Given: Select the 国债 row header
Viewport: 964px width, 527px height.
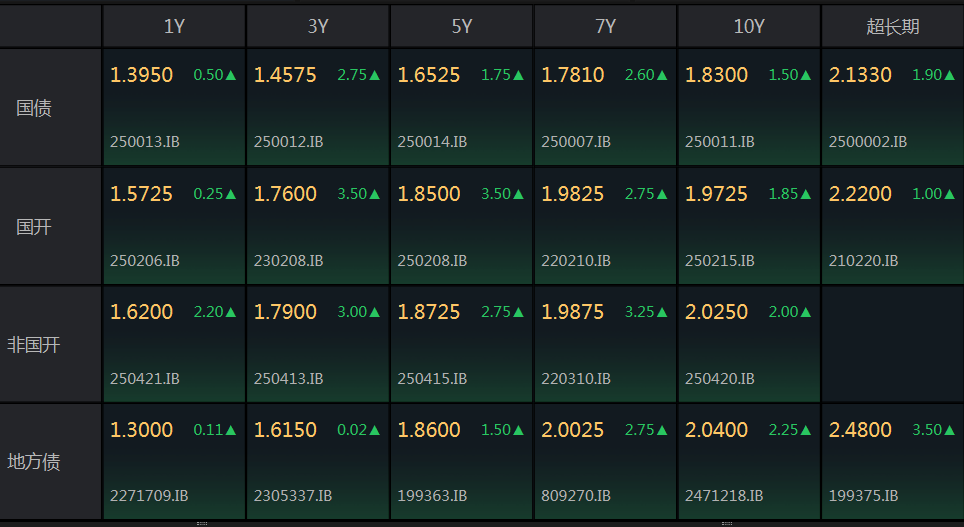Looking at the screenshot, I should 34,108.
